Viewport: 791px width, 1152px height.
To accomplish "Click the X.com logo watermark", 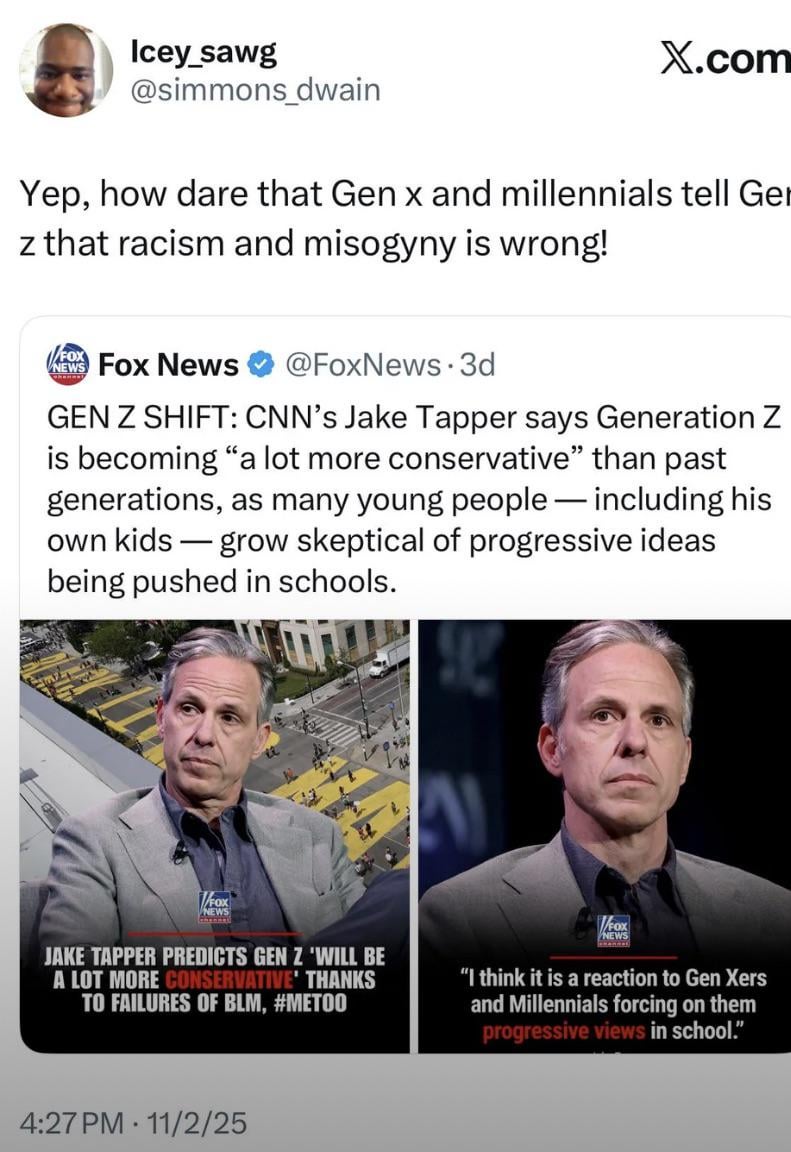I will [725, 60].
